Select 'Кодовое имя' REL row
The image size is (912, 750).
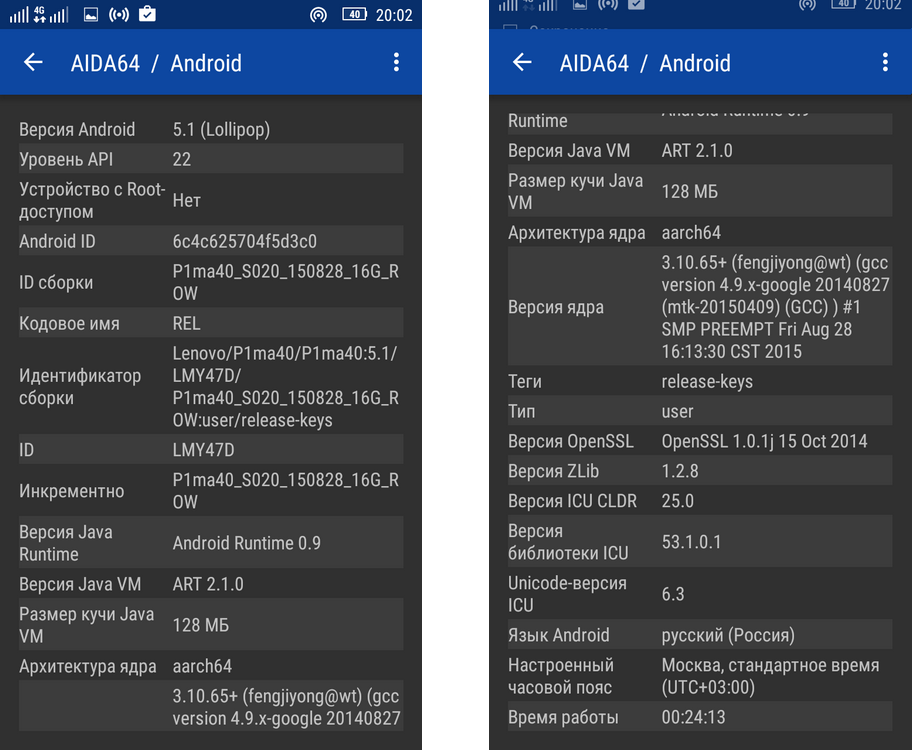[x=211, y=323]
